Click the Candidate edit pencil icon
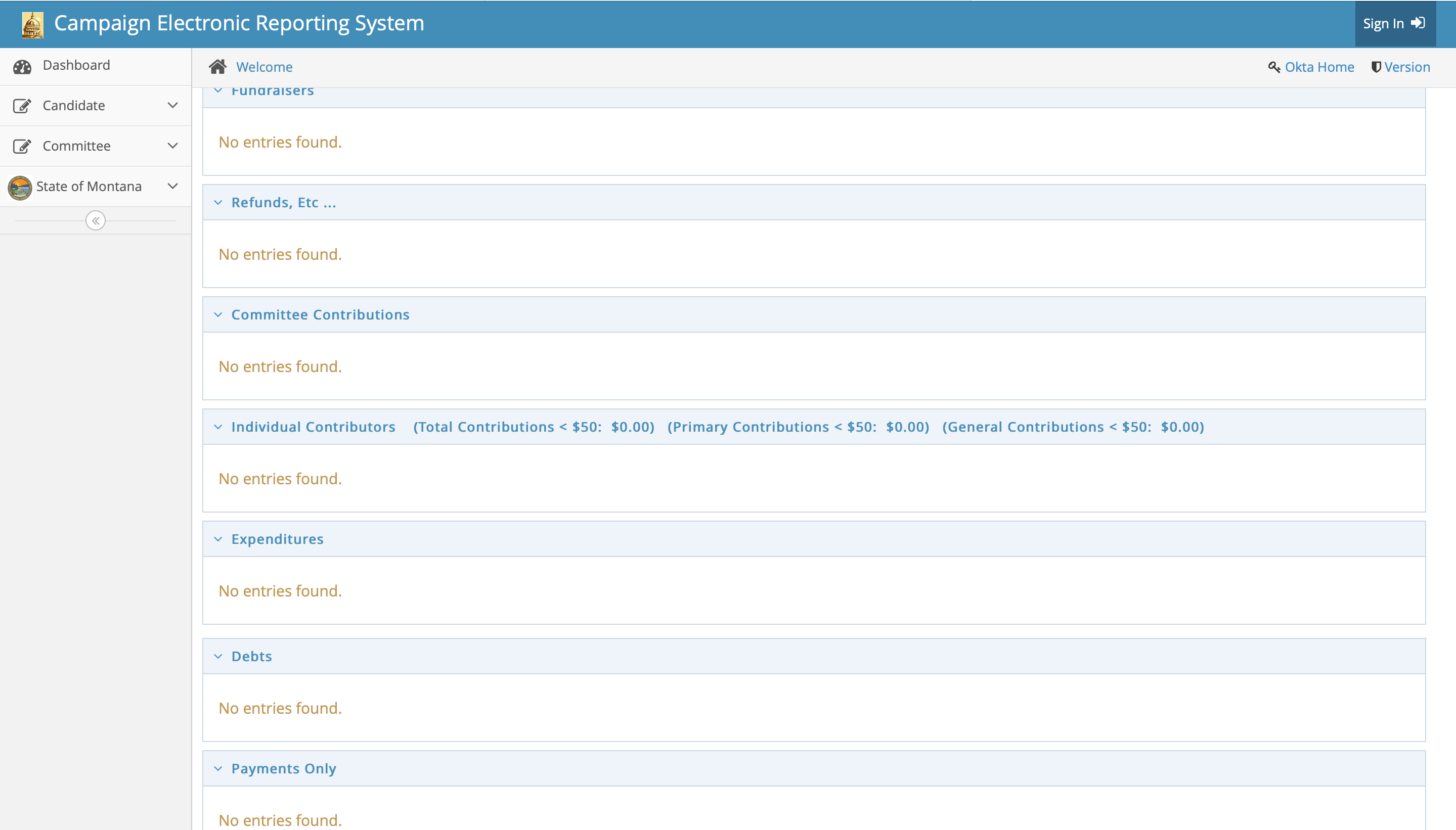 click(22, 106)
